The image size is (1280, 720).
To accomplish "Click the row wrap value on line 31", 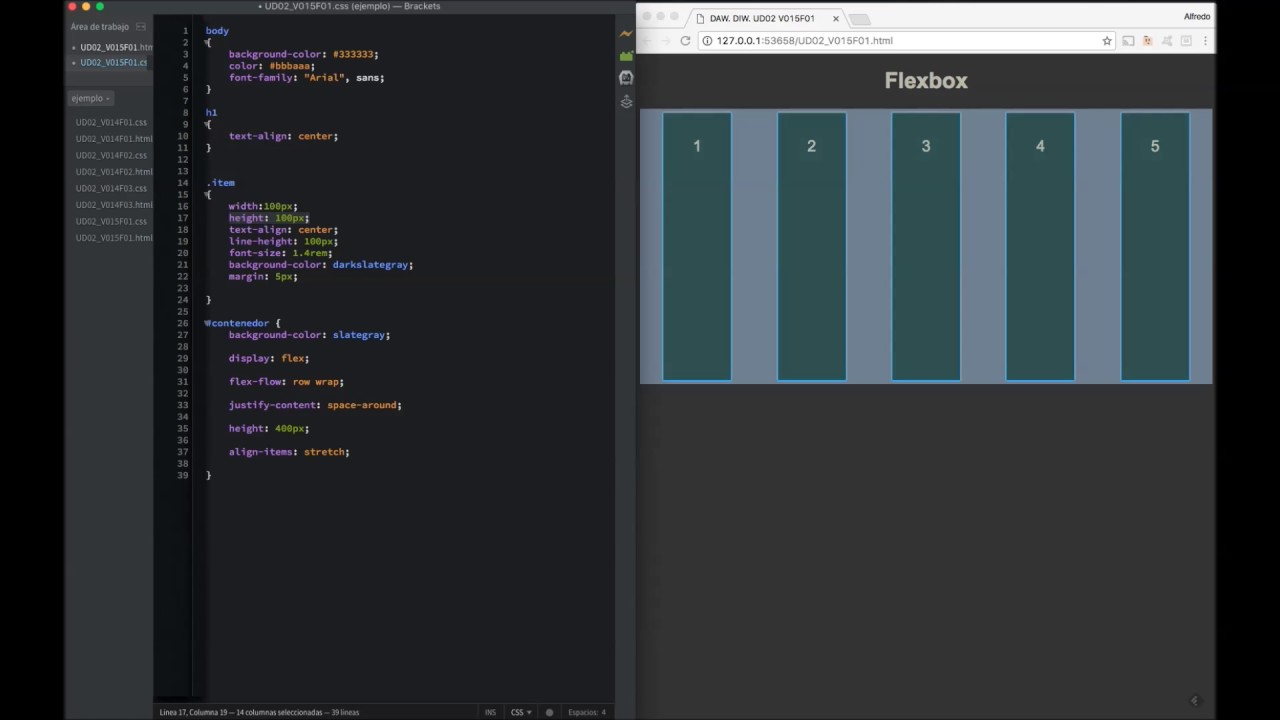I will pyautogui.click(x=315, y=382).
